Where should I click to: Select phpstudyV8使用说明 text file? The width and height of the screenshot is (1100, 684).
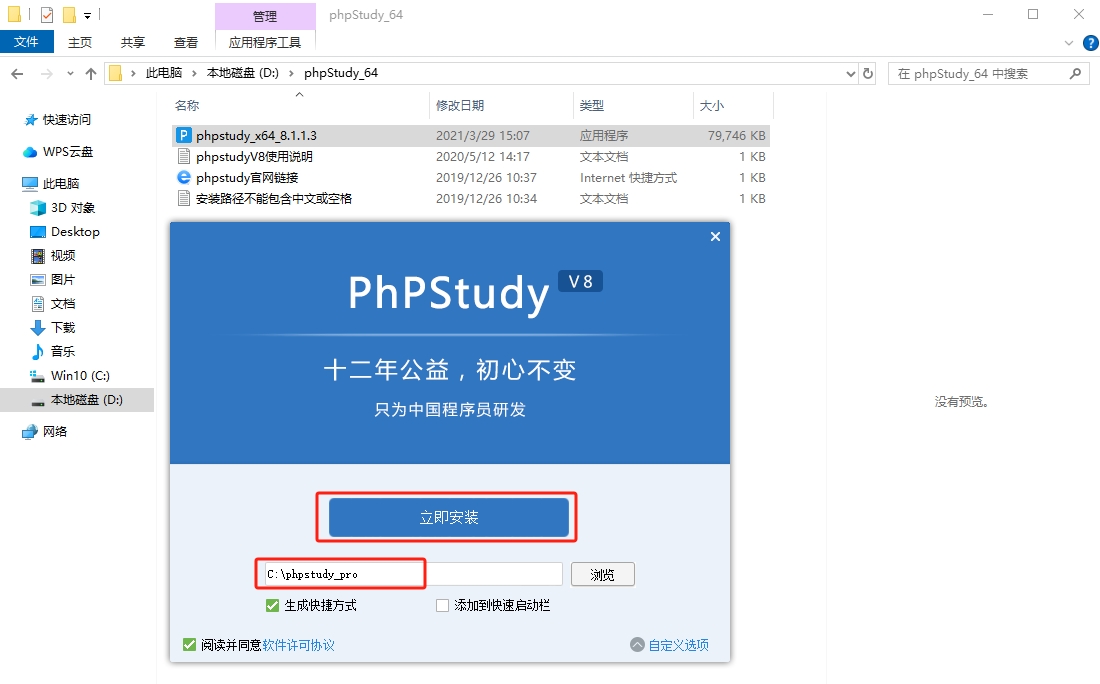click(471, 156)
